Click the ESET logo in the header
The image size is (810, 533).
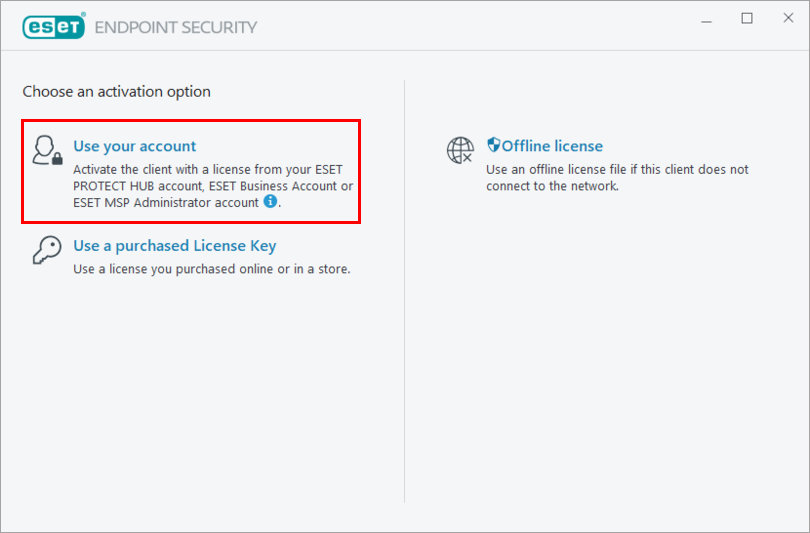(54, 27)
